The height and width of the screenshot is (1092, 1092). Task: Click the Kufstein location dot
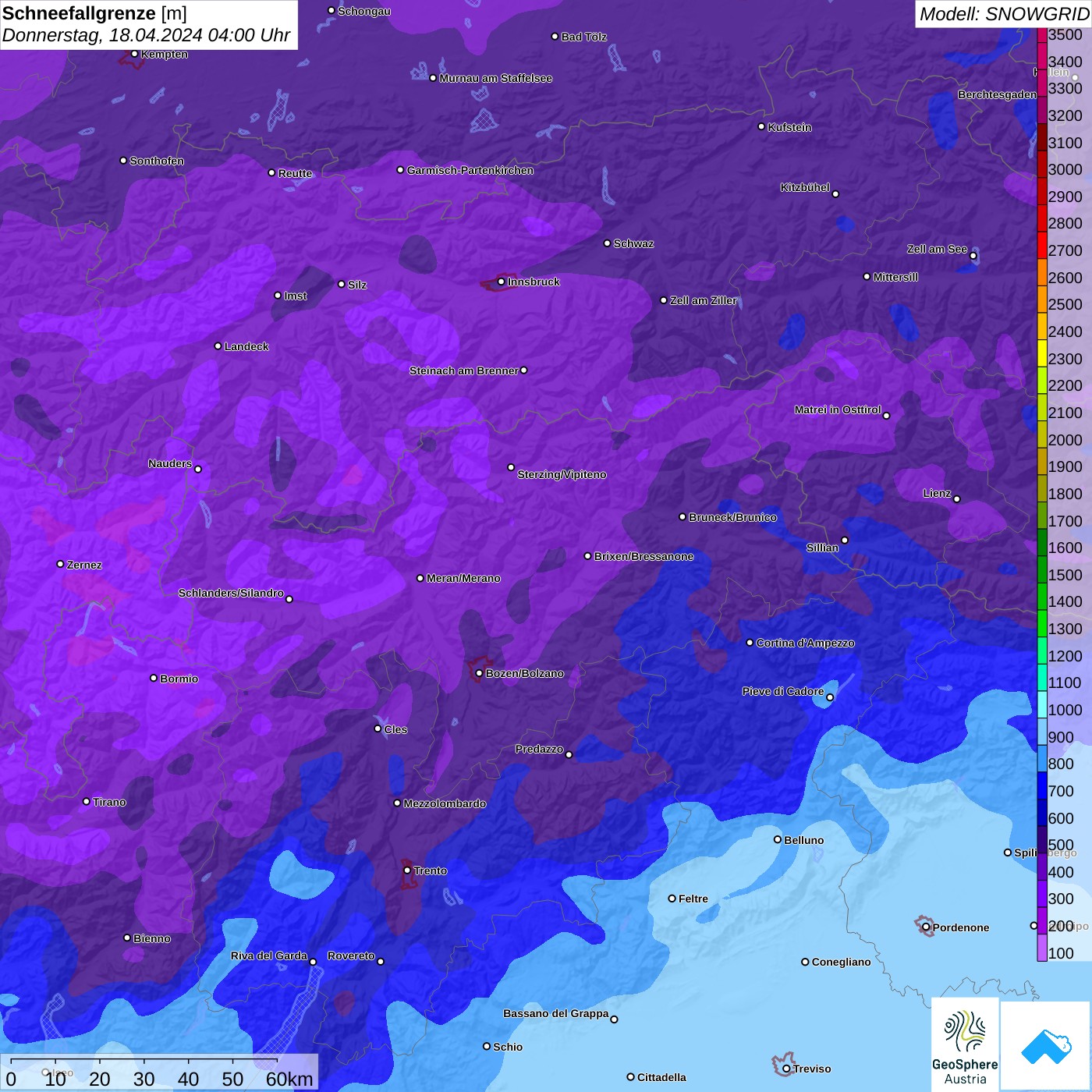pos(761,126)
